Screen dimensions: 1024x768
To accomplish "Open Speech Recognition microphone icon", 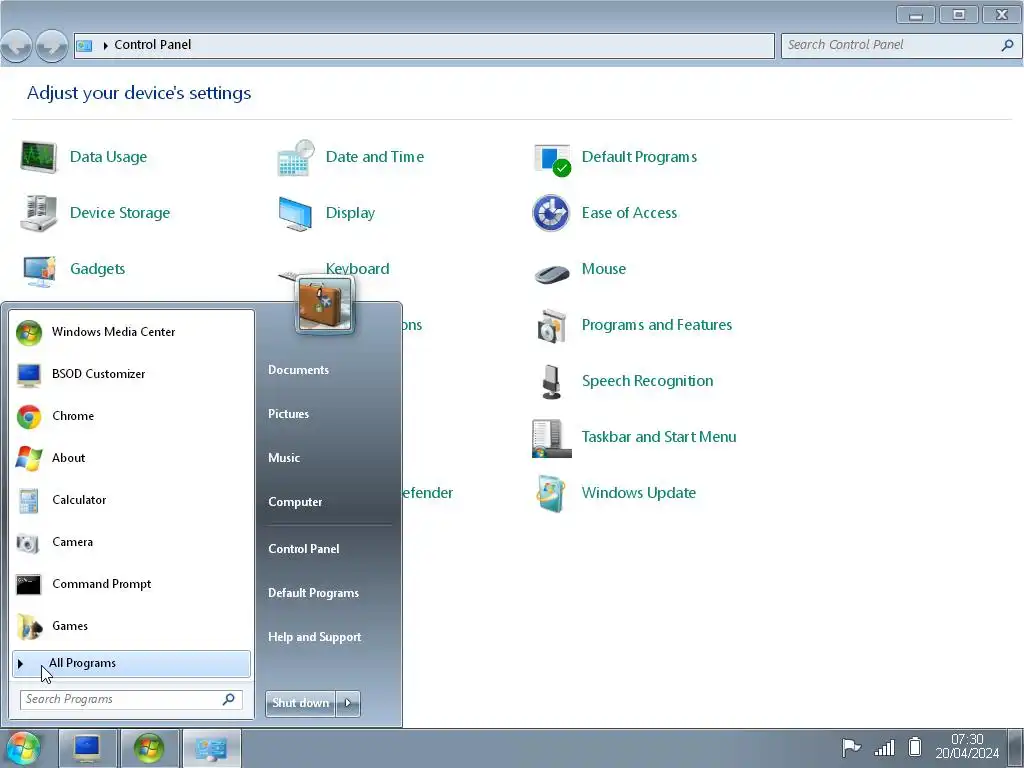I will click(552, 381).
